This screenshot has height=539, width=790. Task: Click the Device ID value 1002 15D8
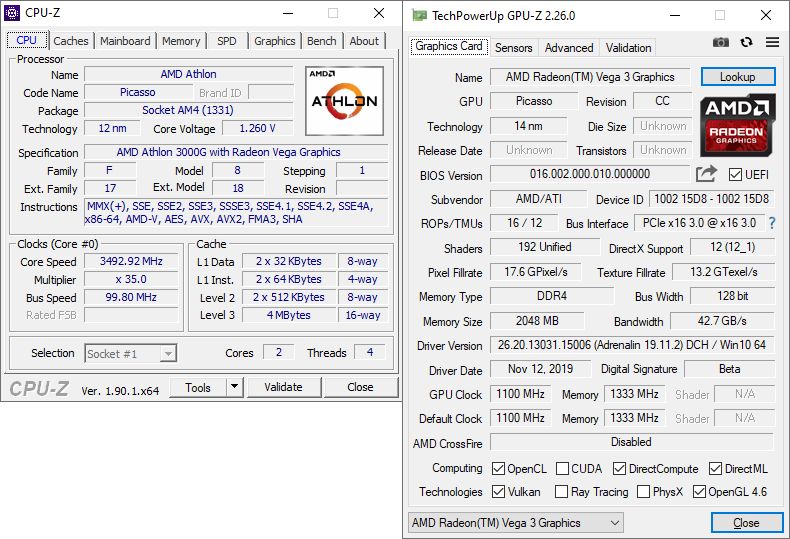[x=711, y=199]
